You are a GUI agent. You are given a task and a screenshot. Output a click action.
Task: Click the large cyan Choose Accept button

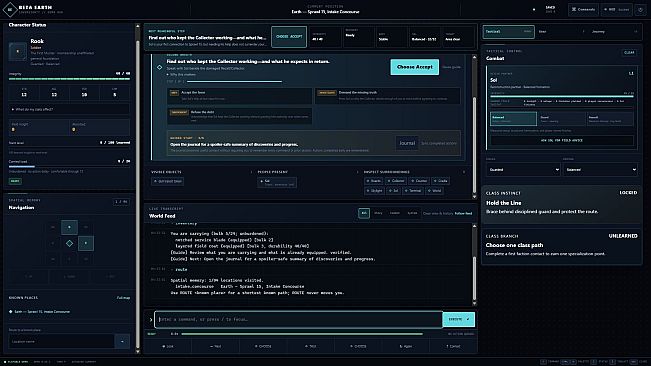pyautogui.click(x=414, y=67)
